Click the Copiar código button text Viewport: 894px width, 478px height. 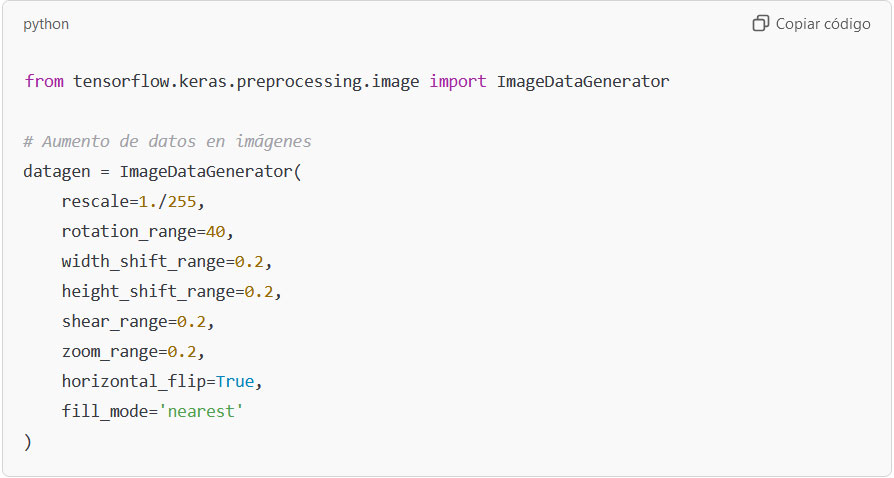coord(823,24)
